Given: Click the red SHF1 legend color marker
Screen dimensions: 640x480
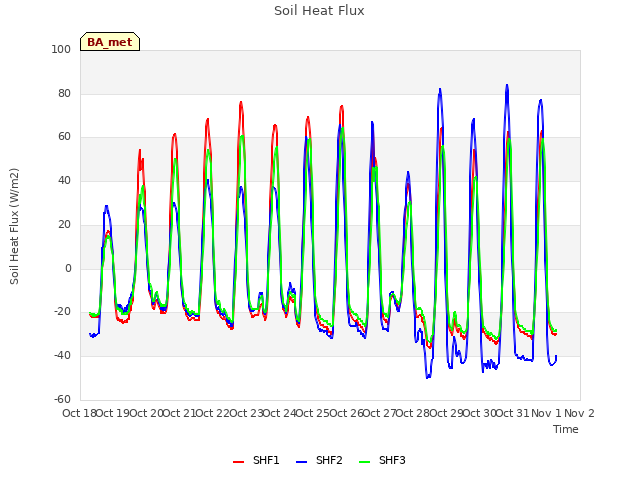Looking at the screenshot, I should pos(238,462).
